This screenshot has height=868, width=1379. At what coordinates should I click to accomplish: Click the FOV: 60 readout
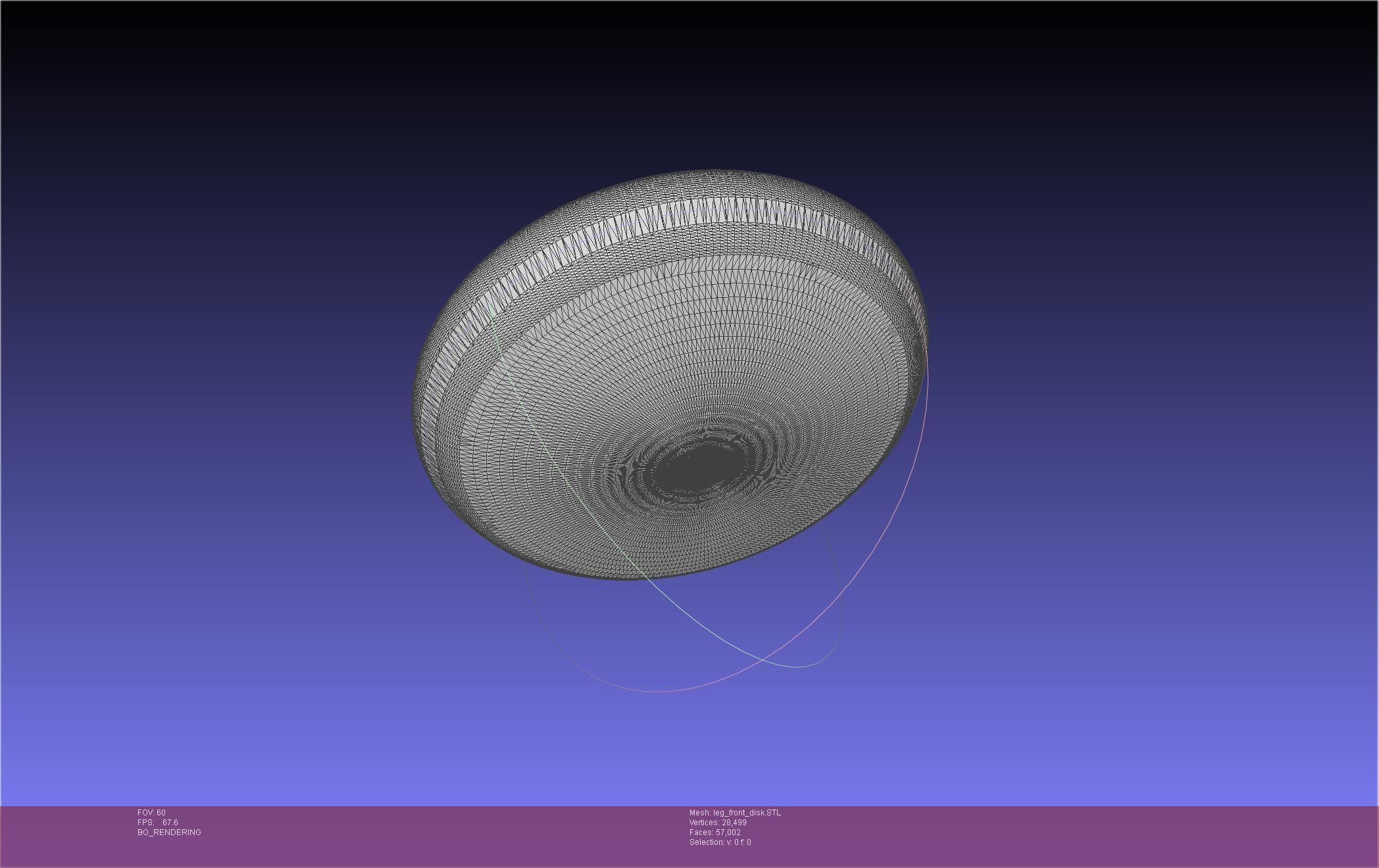151,813
